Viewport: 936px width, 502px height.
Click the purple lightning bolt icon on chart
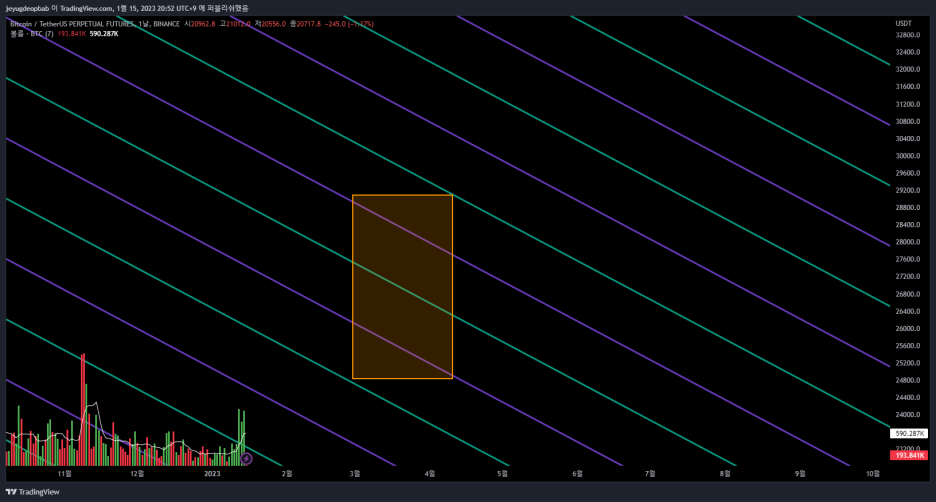246,458
